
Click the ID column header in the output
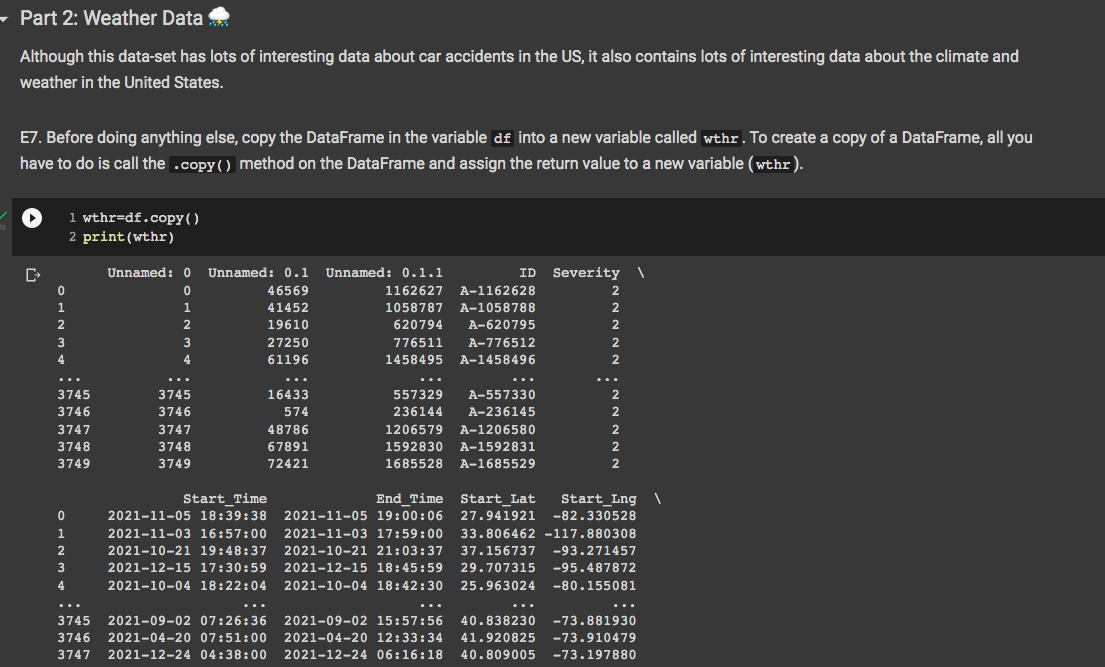527,272
